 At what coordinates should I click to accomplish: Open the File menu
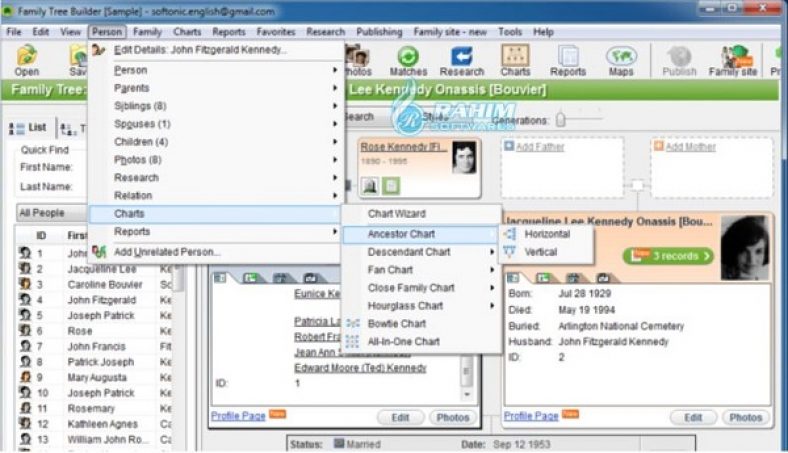(14, 32)
